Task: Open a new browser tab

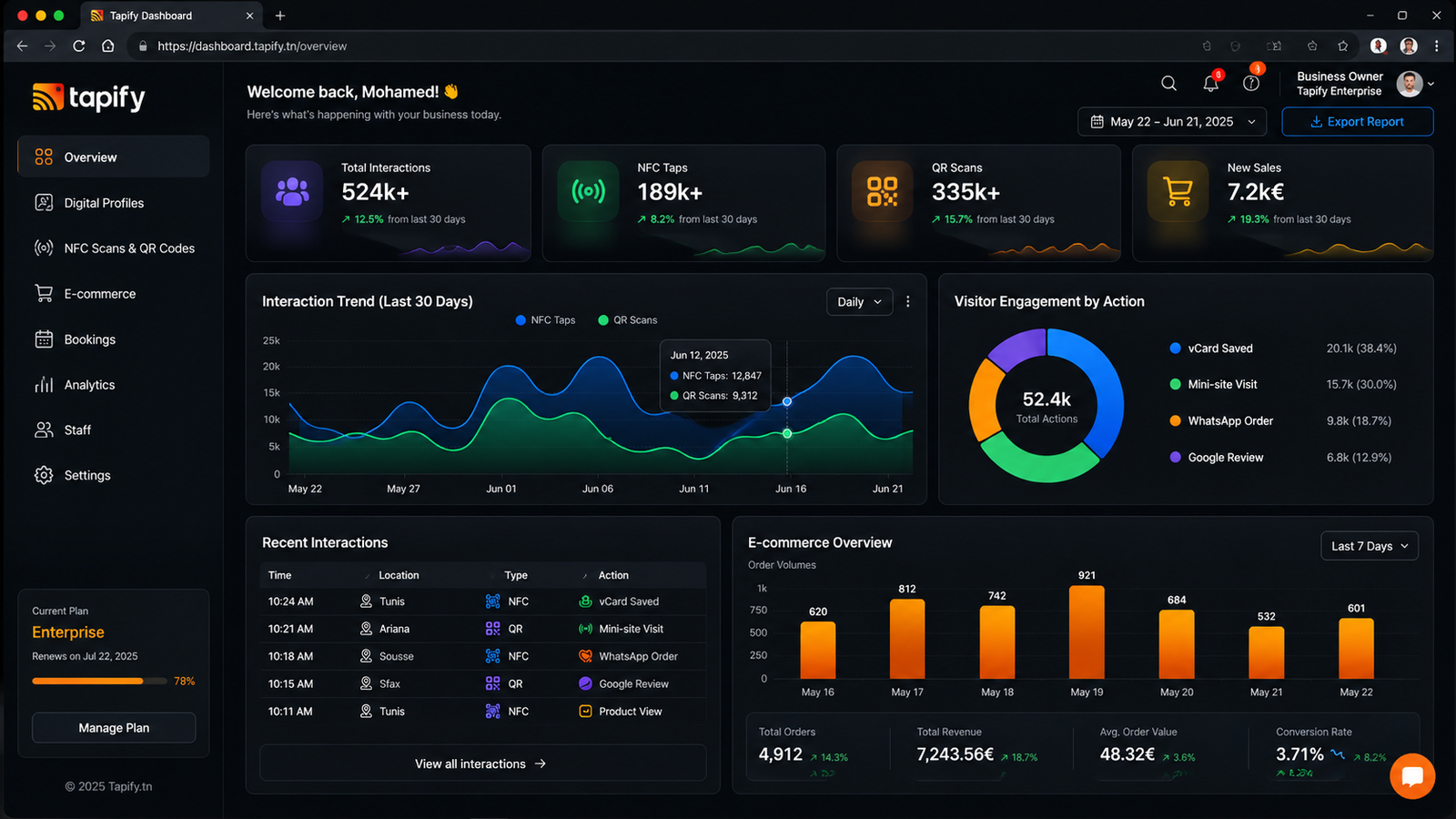Action: [x=280, y=15]
